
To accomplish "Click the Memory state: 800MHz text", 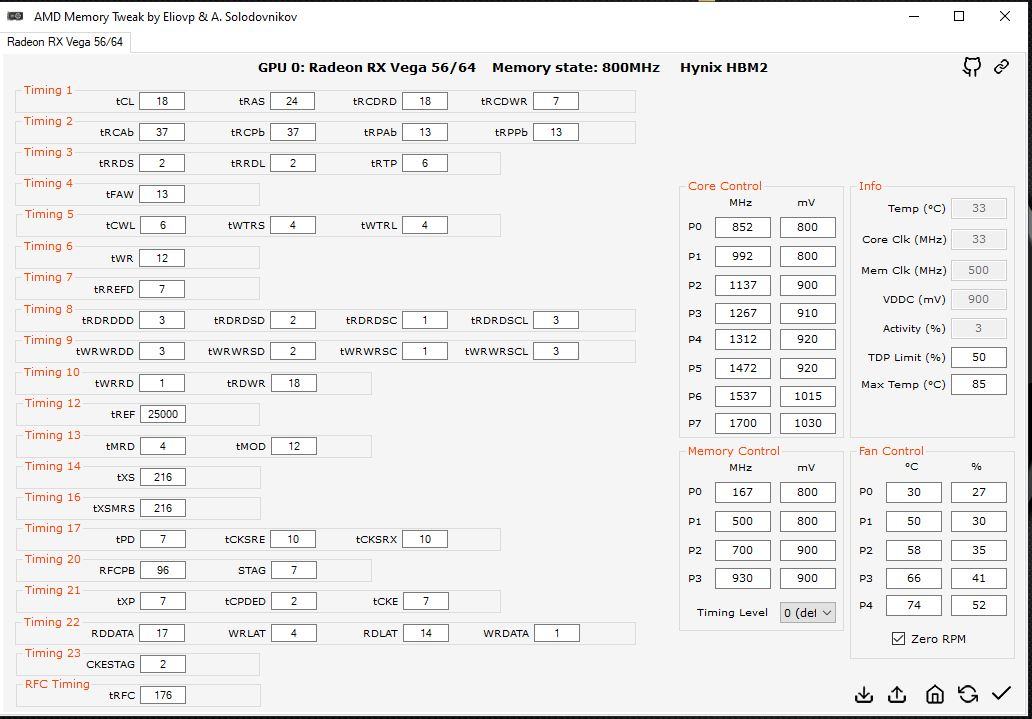I will pos(576,68).
